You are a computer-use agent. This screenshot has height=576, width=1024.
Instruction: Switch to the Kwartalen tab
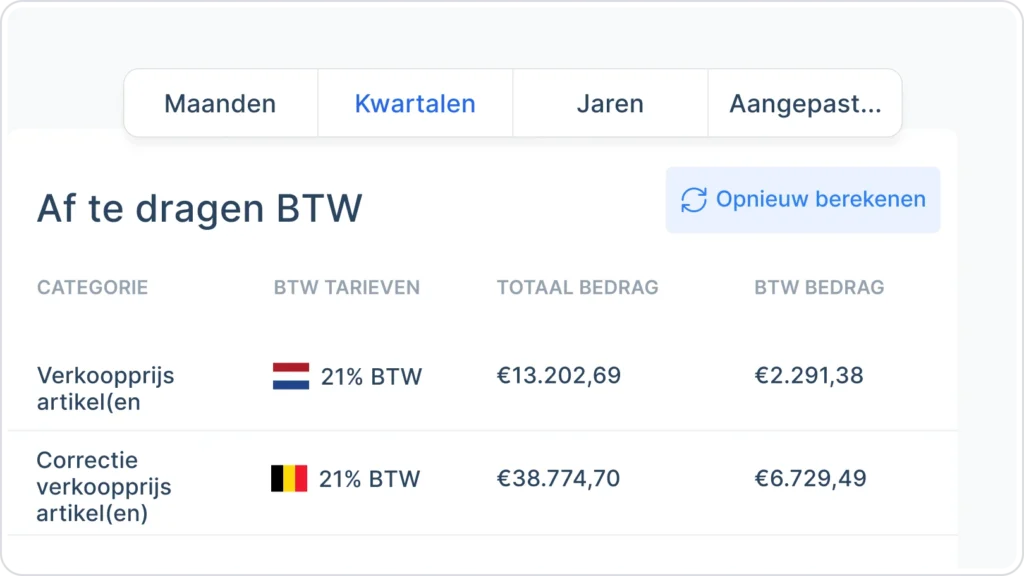[415, 103]
